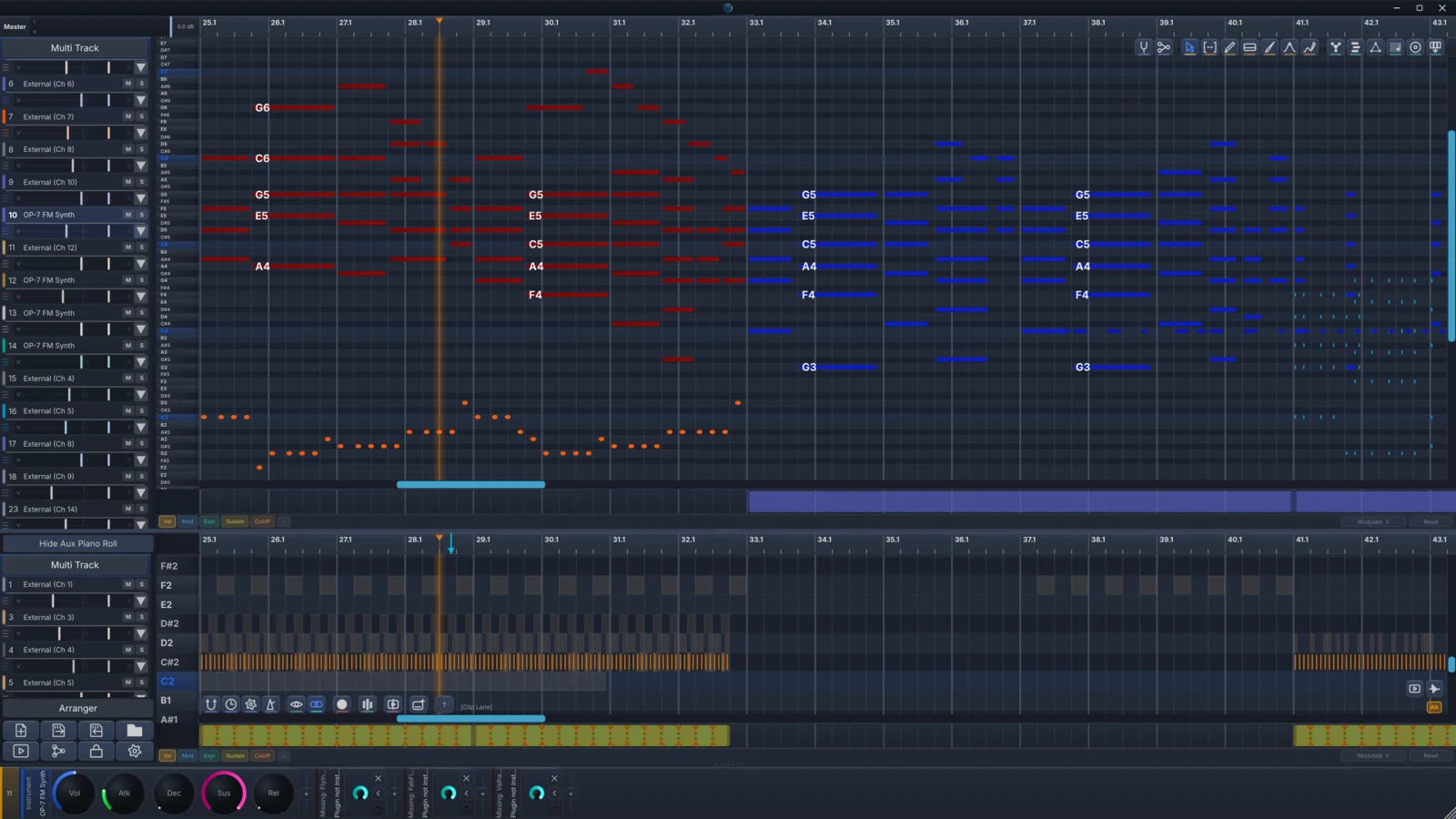This screenshot has height=819, width=1456.
Task: Click the save file icon under Arranger
Action: tap(58, 730)
